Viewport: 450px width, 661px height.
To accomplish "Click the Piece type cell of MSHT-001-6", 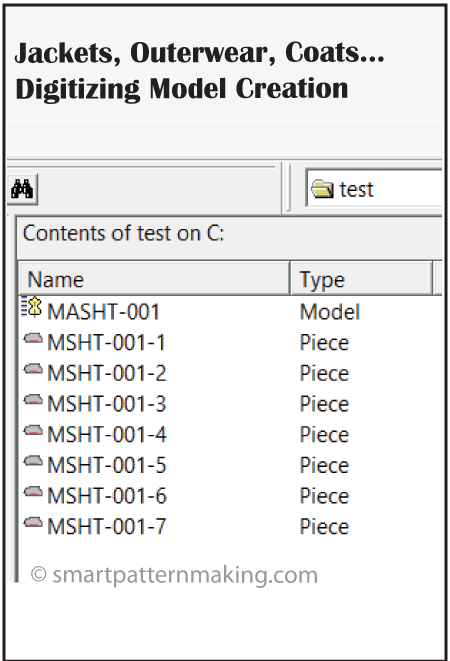I will coord(324,496).
